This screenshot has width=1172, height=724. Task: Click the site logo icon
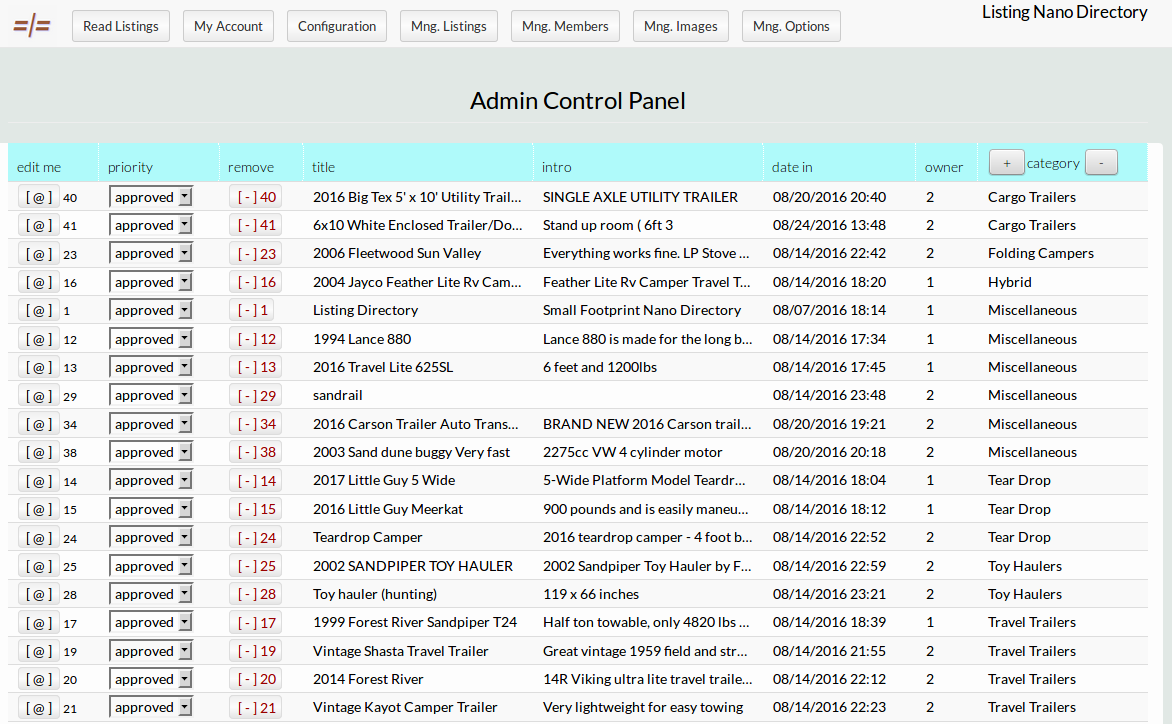point(33,25)
